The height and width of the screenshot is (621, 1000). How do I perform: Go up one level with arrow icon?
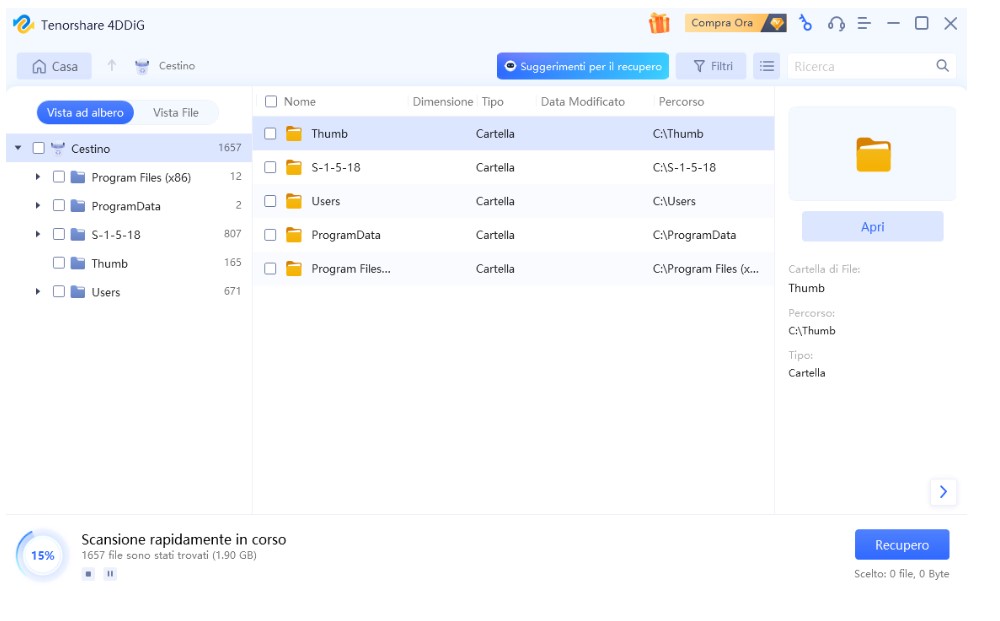[x=112, y=66]
